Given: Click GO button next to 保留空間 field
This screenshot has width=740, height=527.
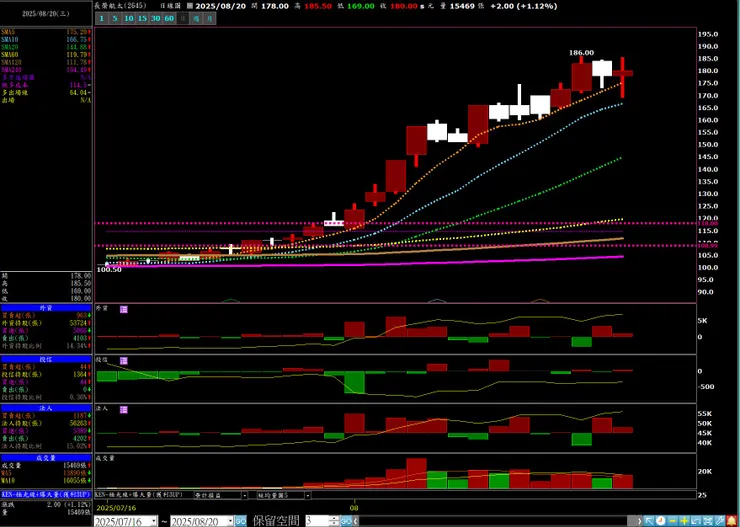Looking at the screenshot, I should (346, 521).
